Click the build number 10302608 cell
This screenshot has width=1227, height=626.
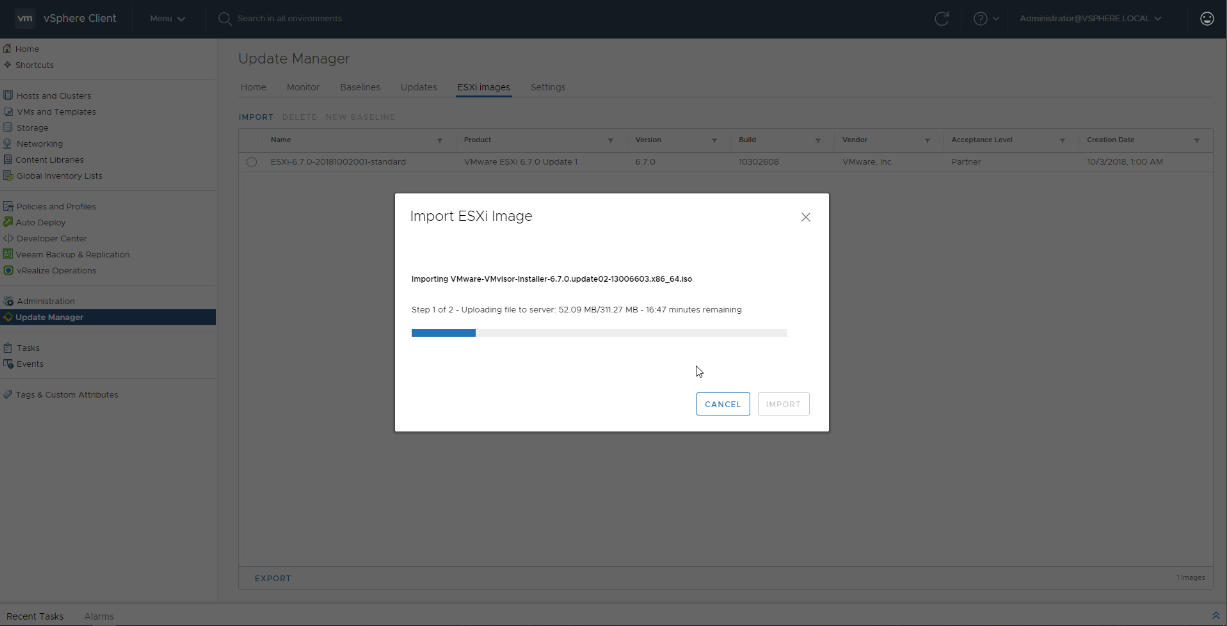[759, 162]
